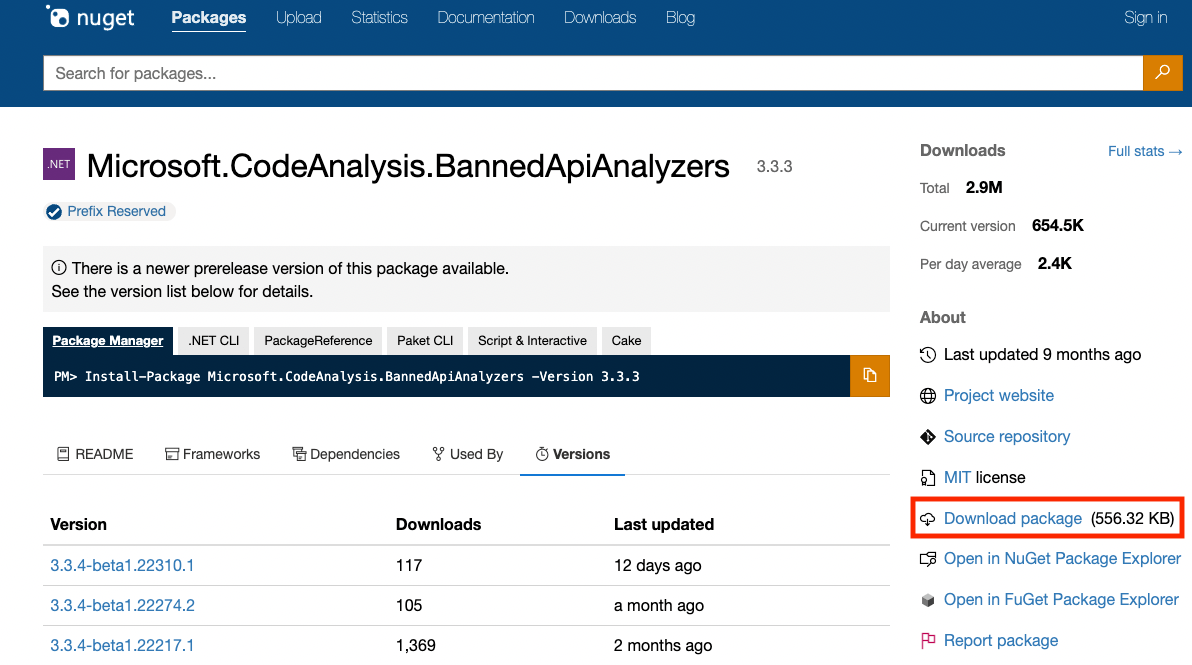Click the git icon beside Source repository
1192x665 pixels.
tap(927, 437)
